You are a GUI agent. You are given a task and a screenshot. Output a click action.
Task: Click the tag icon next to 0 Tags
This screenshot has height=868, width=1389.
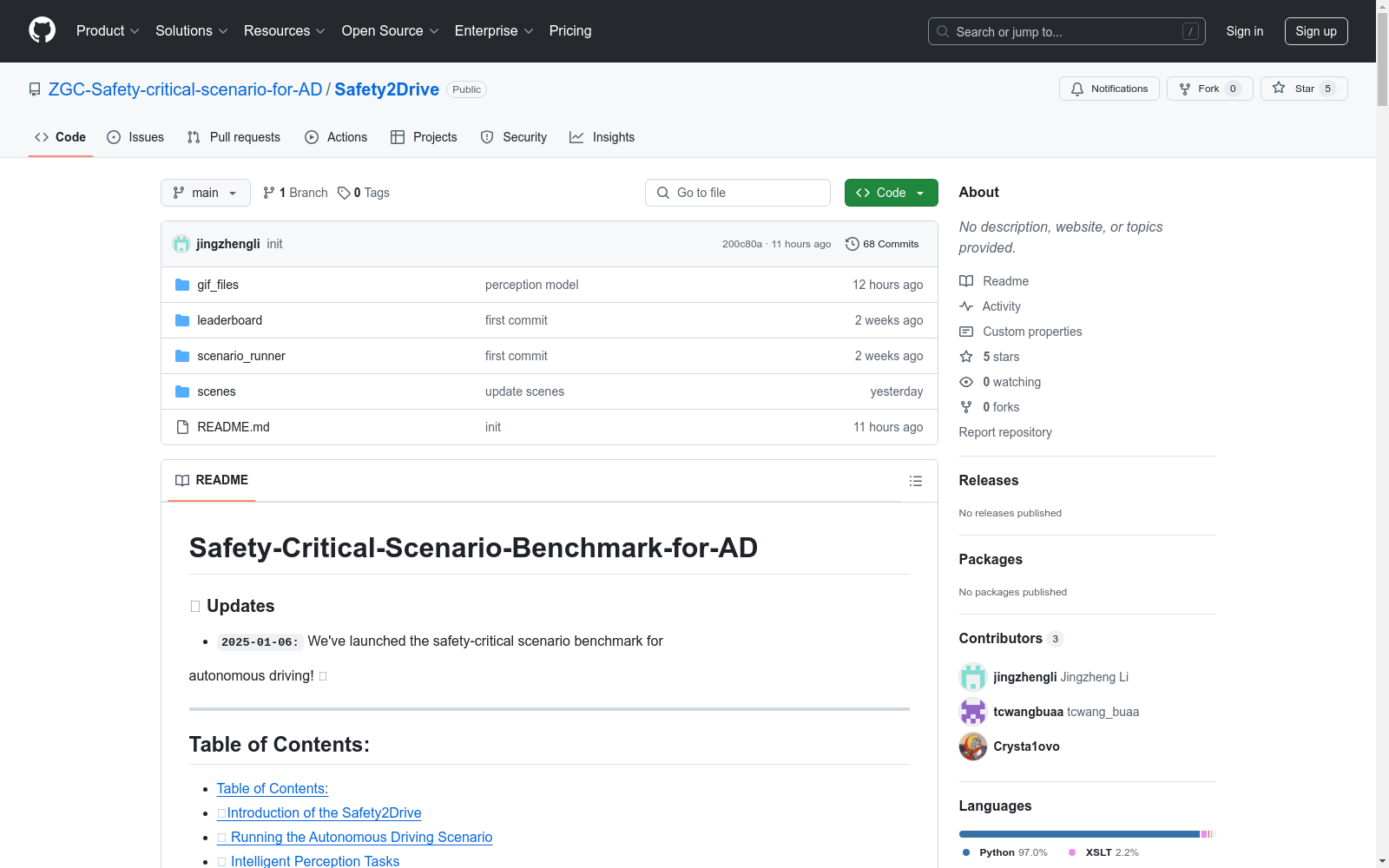pyautogui.click(x=344, y=193)
